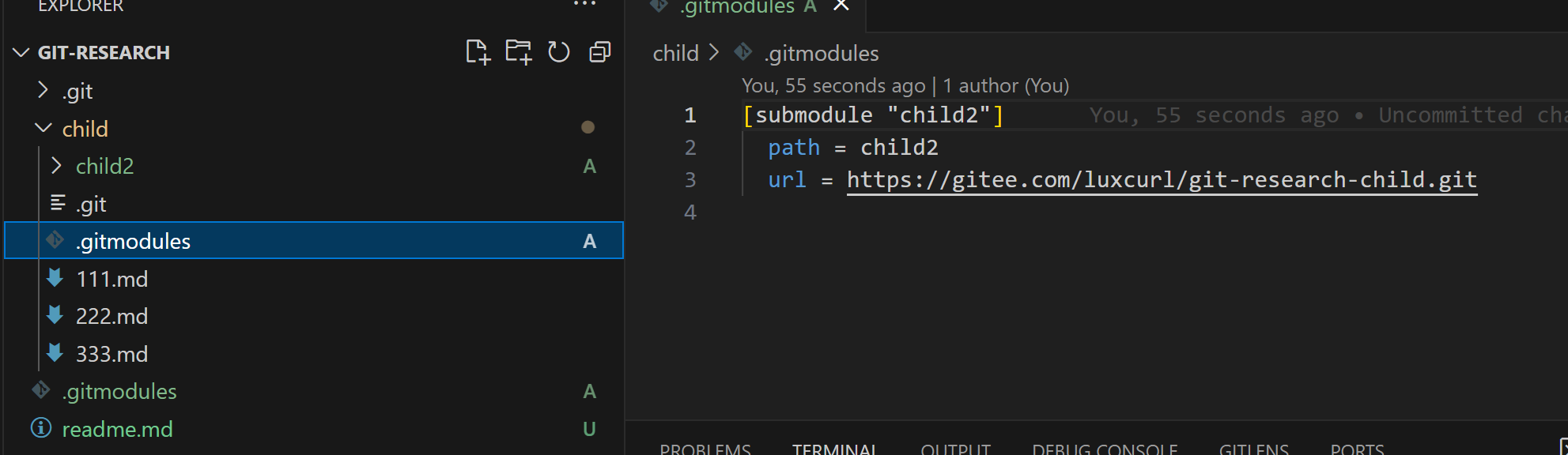Switch to the DEBUG CONSOLE tab
Image resolution: width=1568 pixels, height=455 pixels.
1105,449
